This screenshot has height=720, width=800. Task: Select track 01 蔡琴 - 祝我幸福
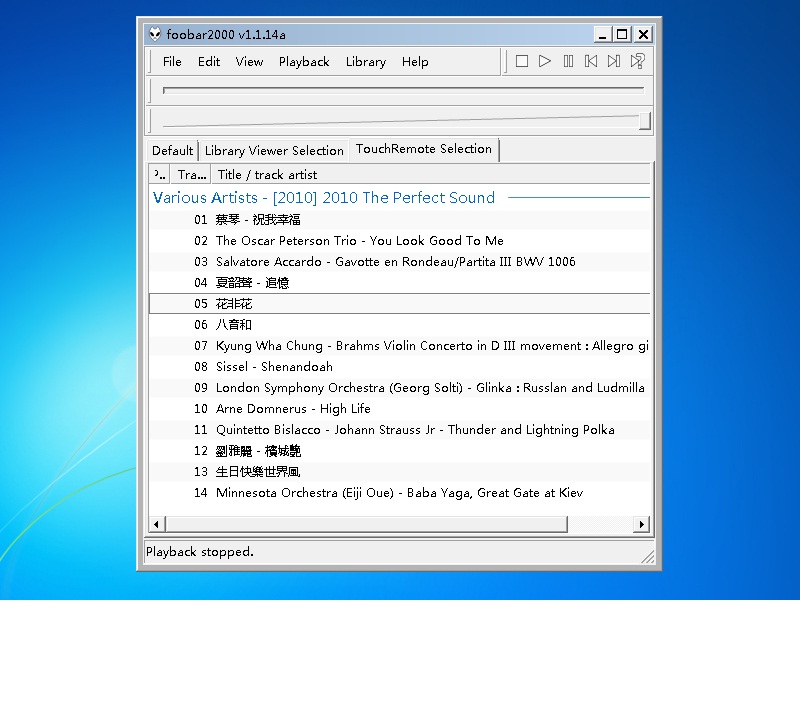click(399, 220)
